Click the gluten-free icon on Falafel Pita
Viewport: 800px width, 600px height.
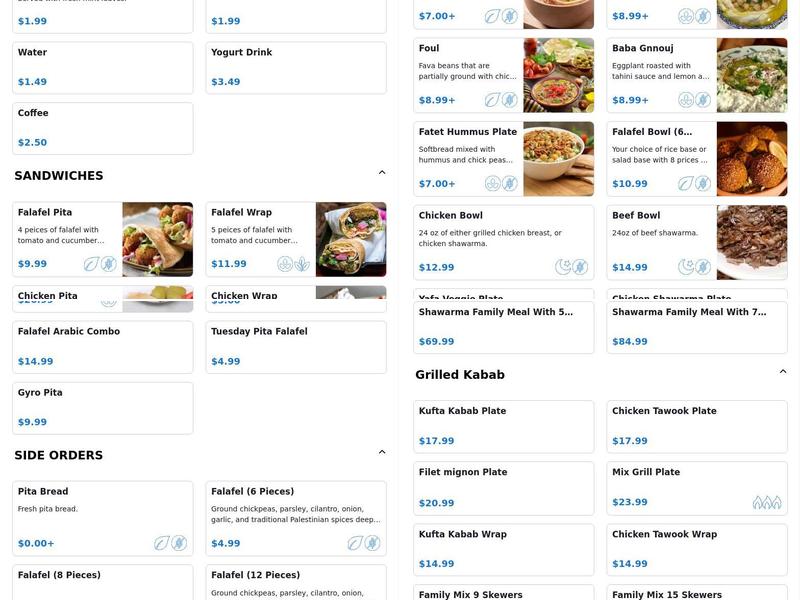click(107, 264)
